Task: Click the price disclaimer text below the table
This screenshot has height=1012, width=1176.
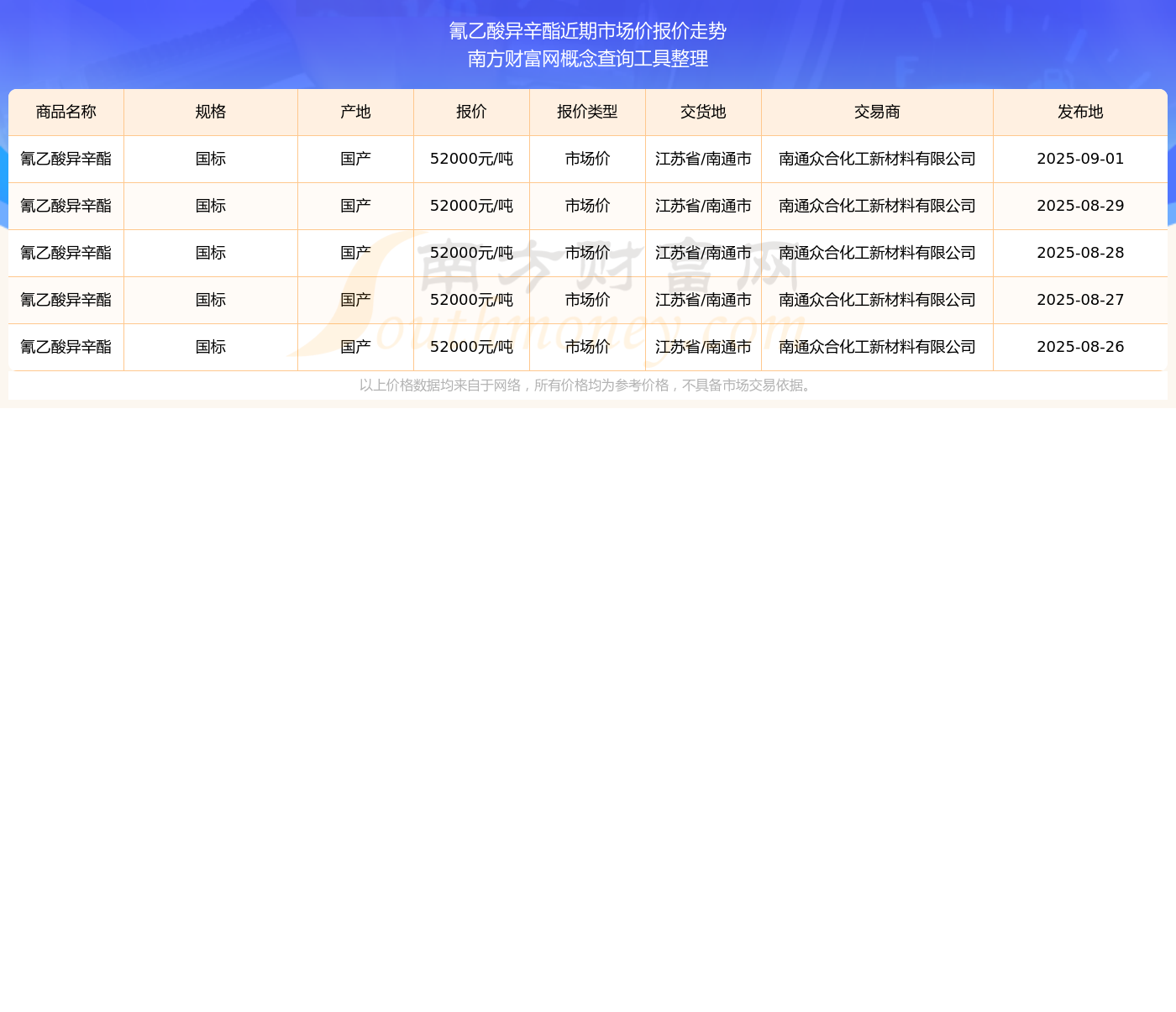Action: pos(587,385)
